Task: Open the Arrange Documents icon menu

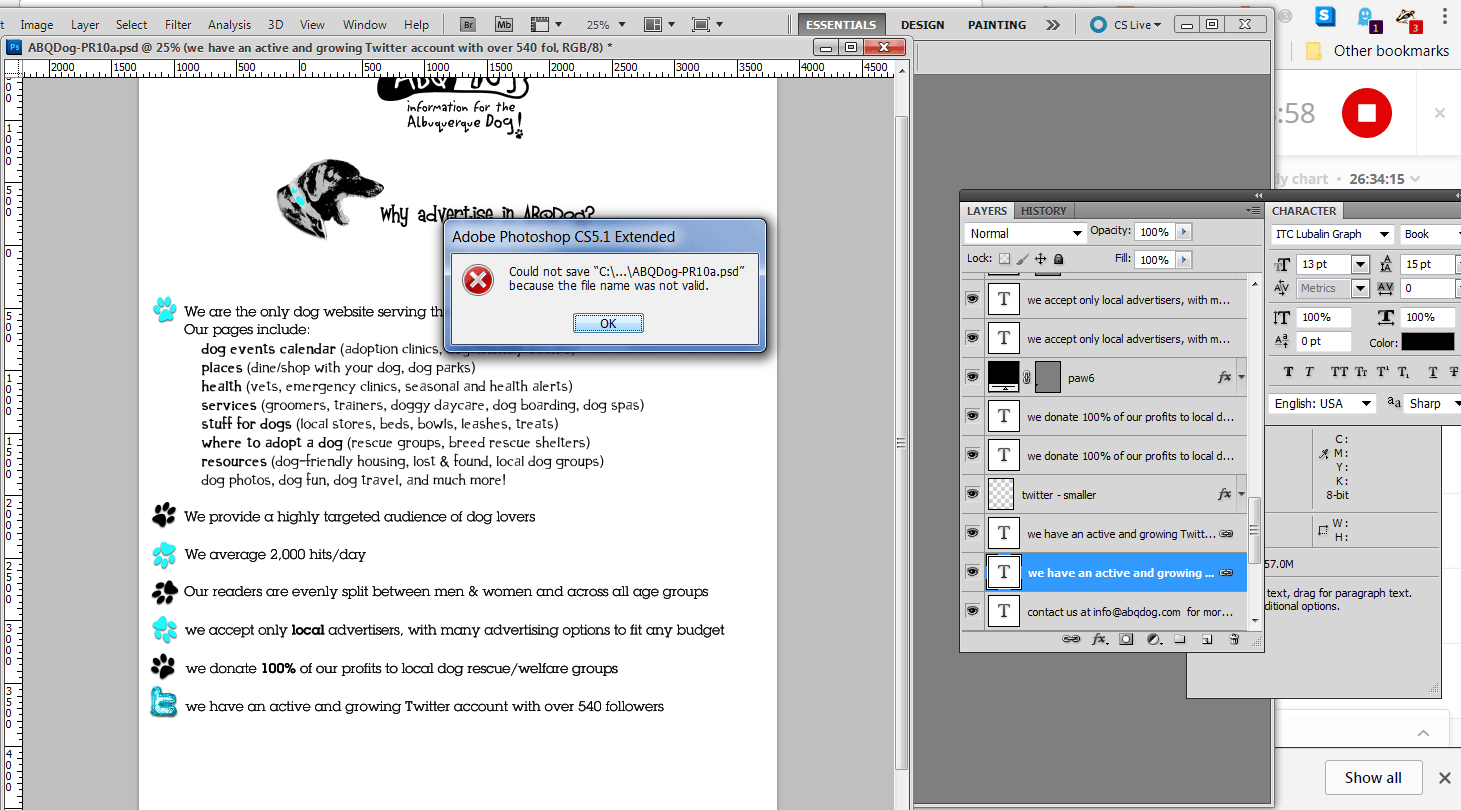Action: (659, 24)
